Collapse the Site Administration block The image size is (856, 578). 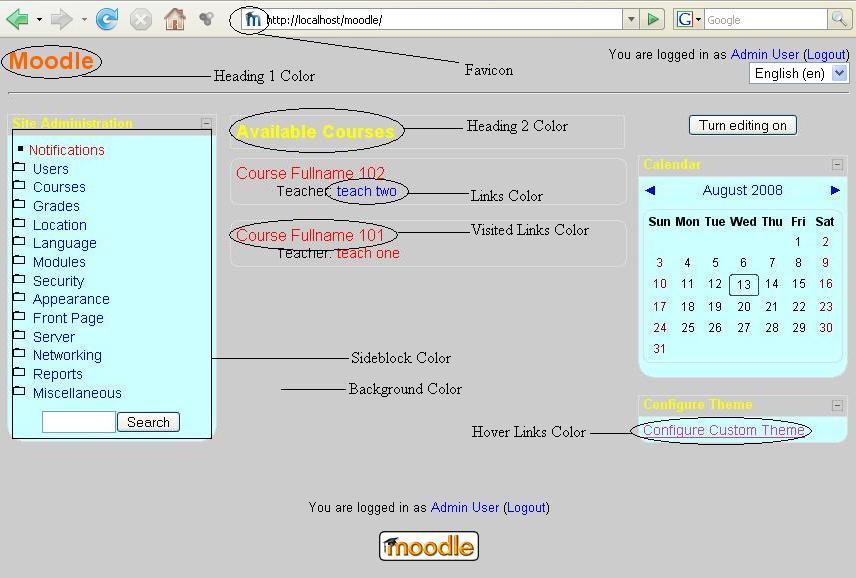click(206, 124)
